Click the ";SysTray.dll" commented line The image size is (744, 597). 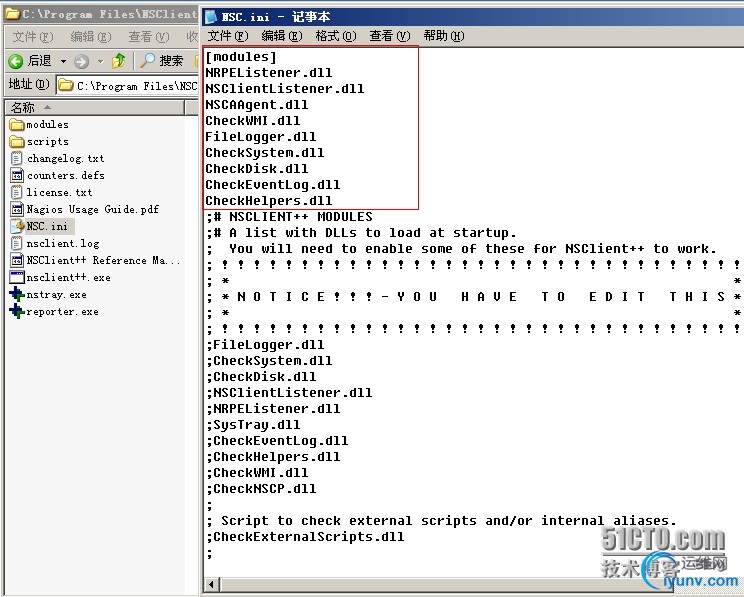click(253, 425)
